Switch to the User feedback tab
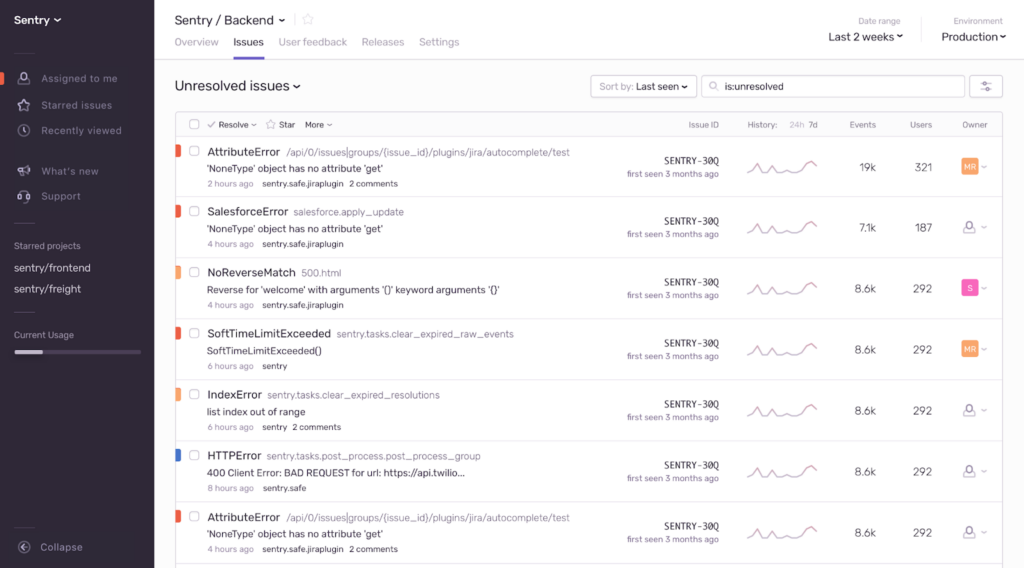Image resolution: width=1024 pixels, height=568 pixels. [312, 42]
